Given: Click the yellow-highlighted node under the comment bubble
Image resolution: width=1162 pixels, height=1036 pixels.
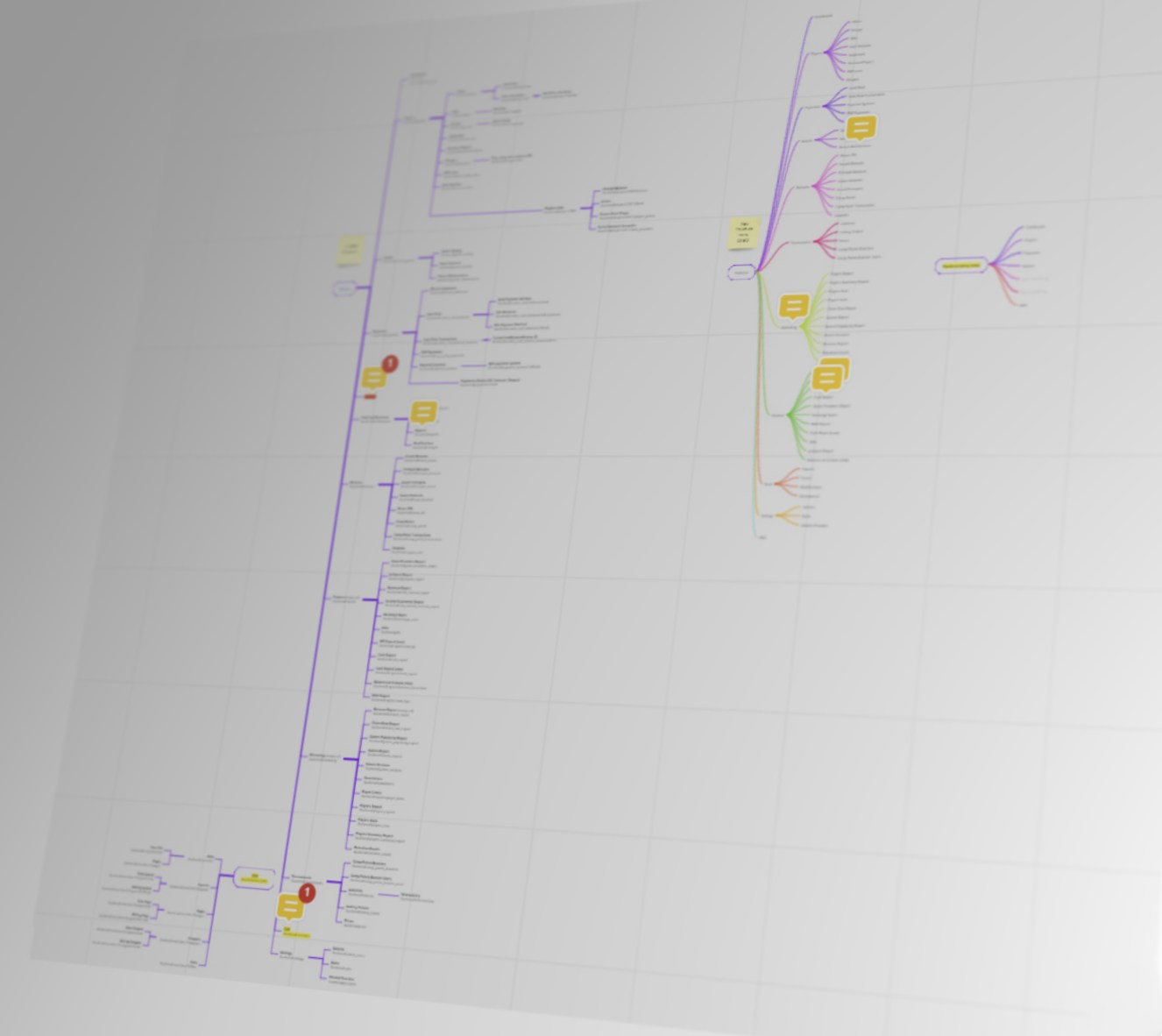Looking at the screenshot, I should [297, 933].
